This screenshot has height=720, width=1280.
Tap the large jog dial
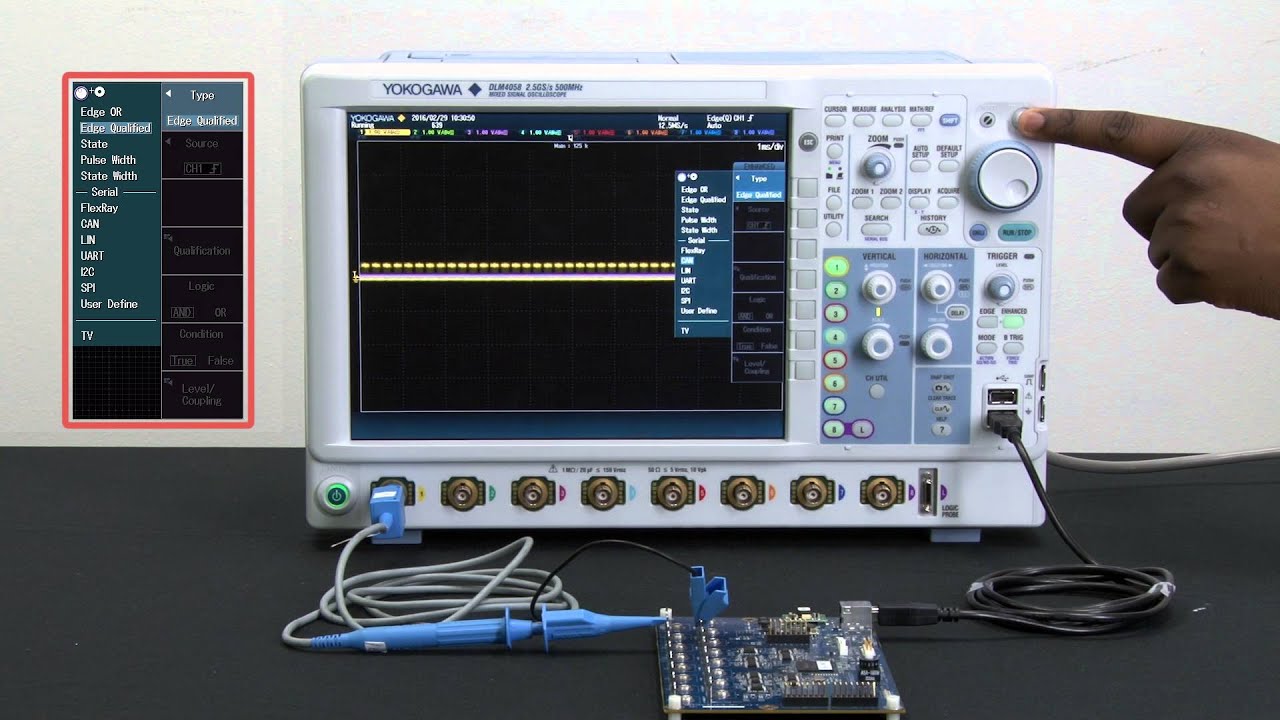coord(1007,177)
